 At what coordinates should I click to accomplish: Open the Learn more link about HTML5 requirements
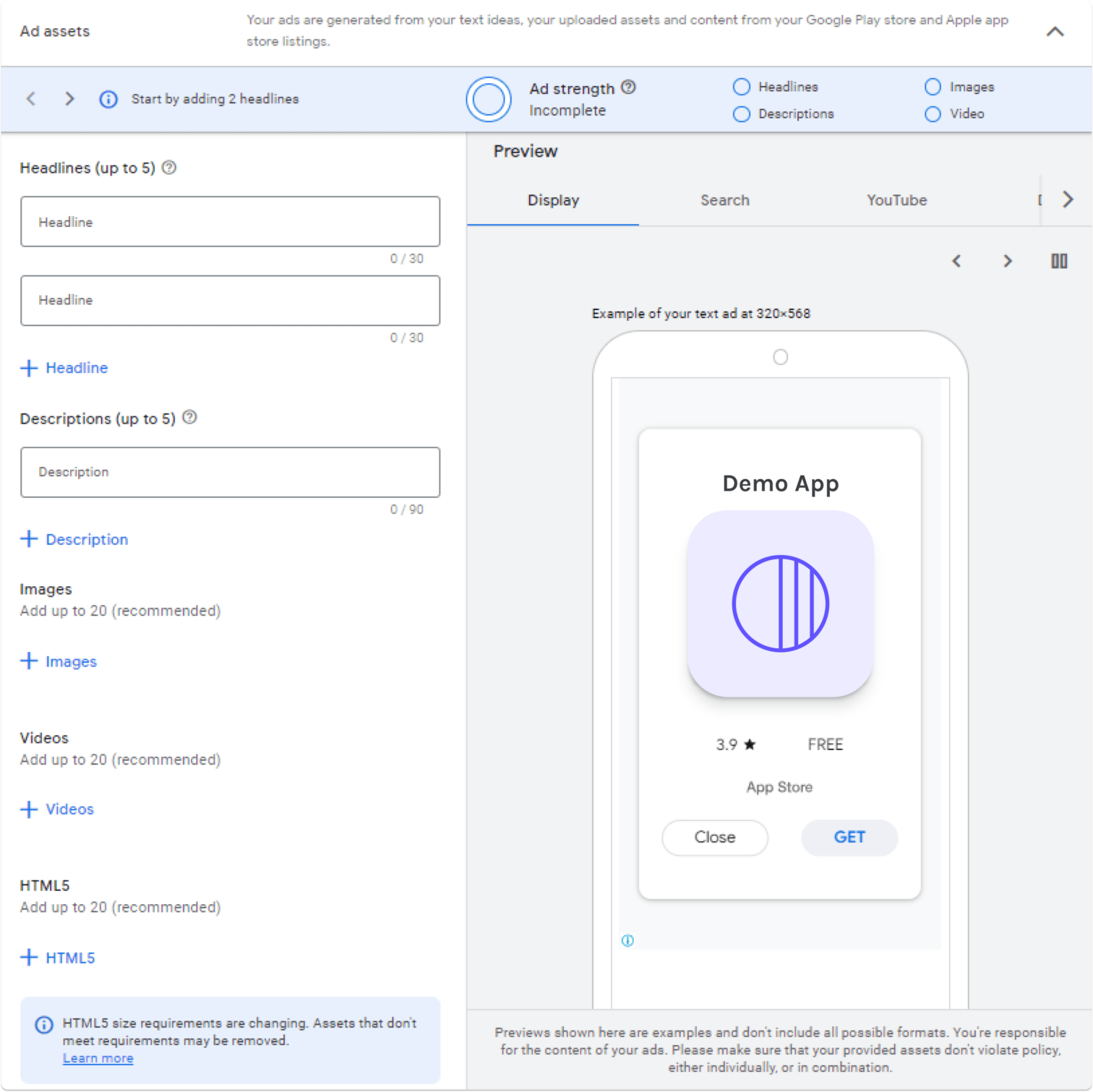coord(98,1057)
